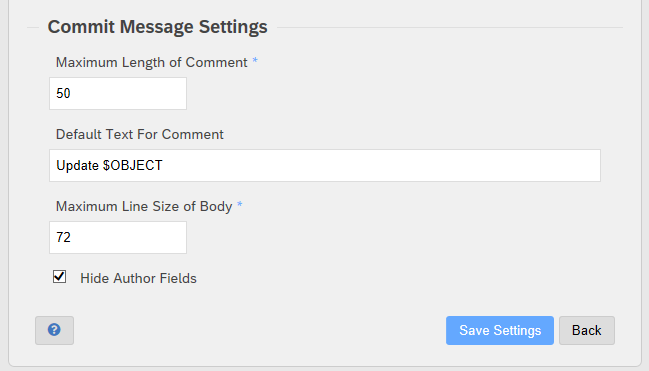Click the word Update in default comment field

[x=77, y=165]
